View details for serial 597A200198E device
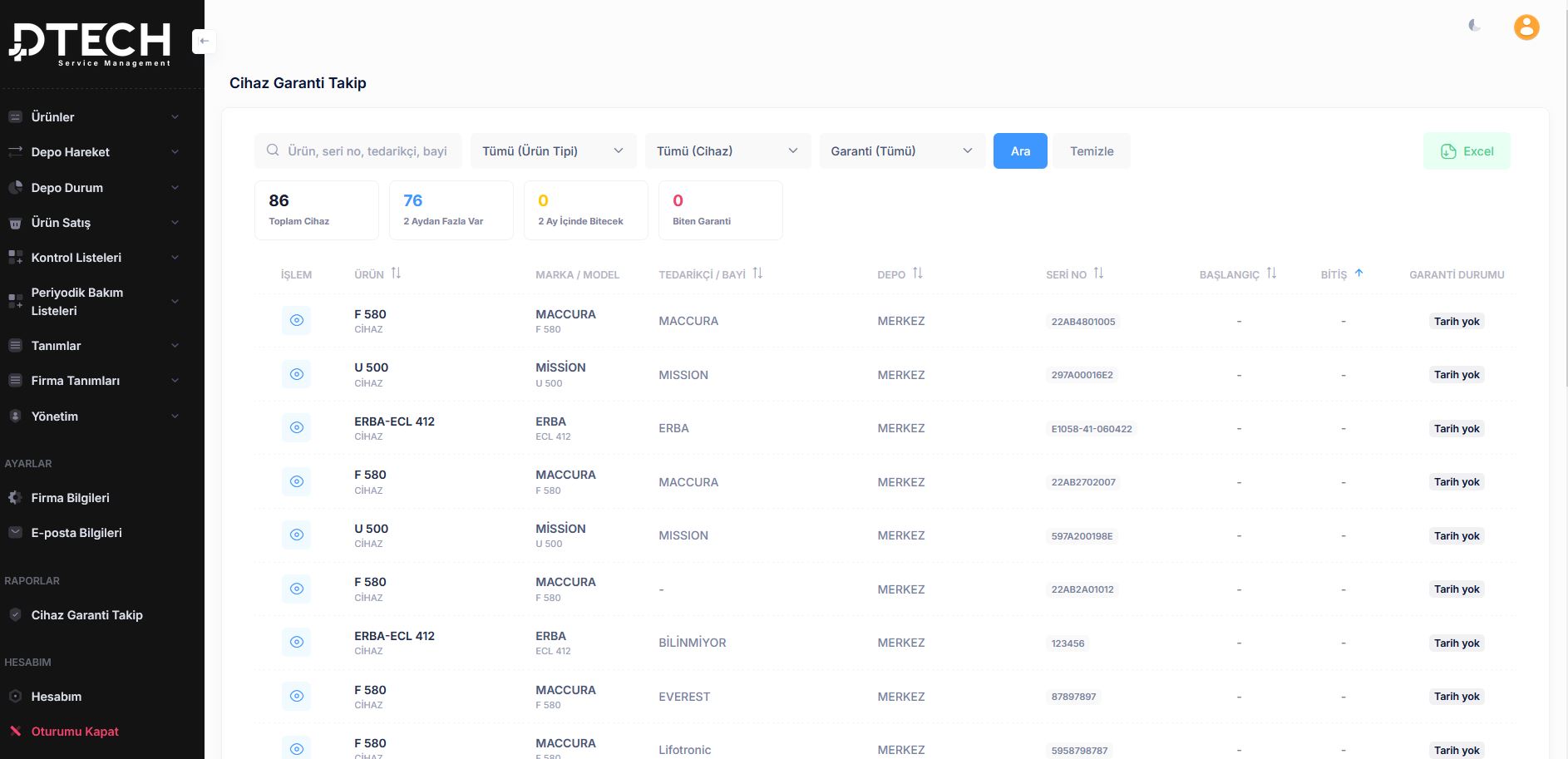 pyautogui.click(x=297, y=535)
